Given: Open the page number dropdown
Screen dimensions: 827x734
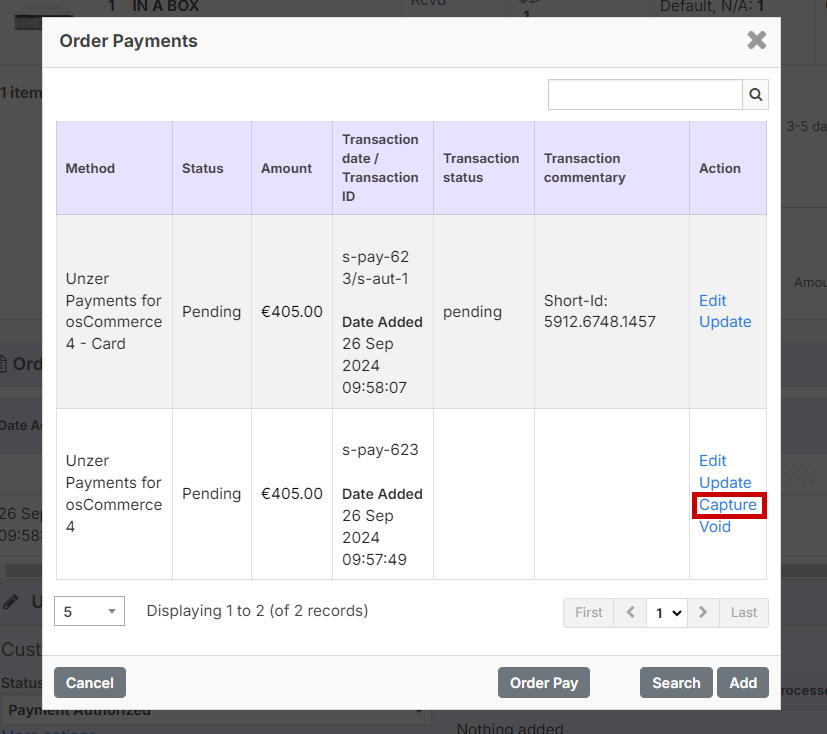Looking at the screenshot, I should coord(667,613).
